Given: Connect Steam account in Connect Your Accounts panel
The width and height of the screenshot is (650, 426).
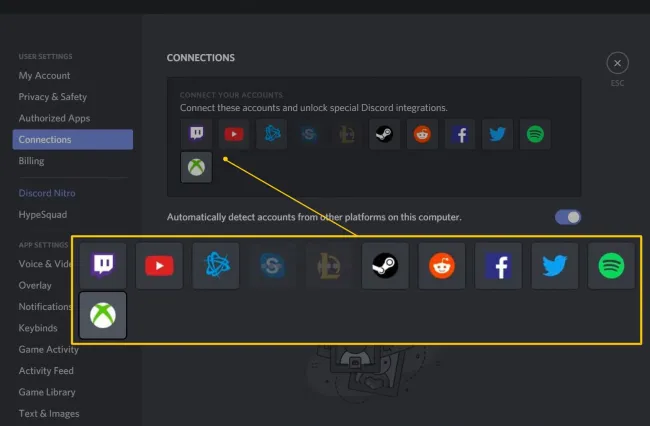Looking at the screenshot, I should 384,134.
